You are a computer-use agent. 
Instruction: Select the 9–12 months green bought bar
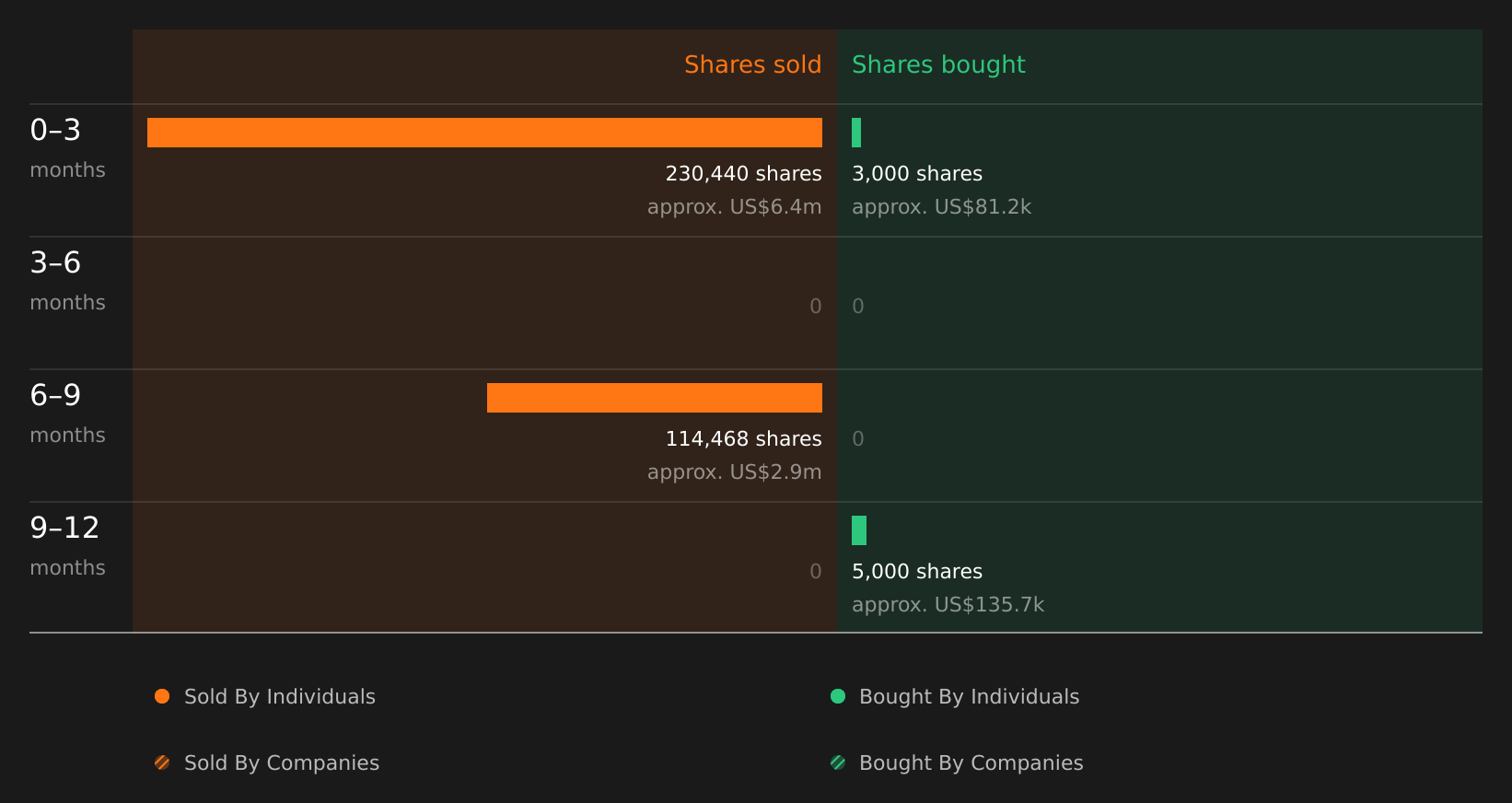(859, 530)
